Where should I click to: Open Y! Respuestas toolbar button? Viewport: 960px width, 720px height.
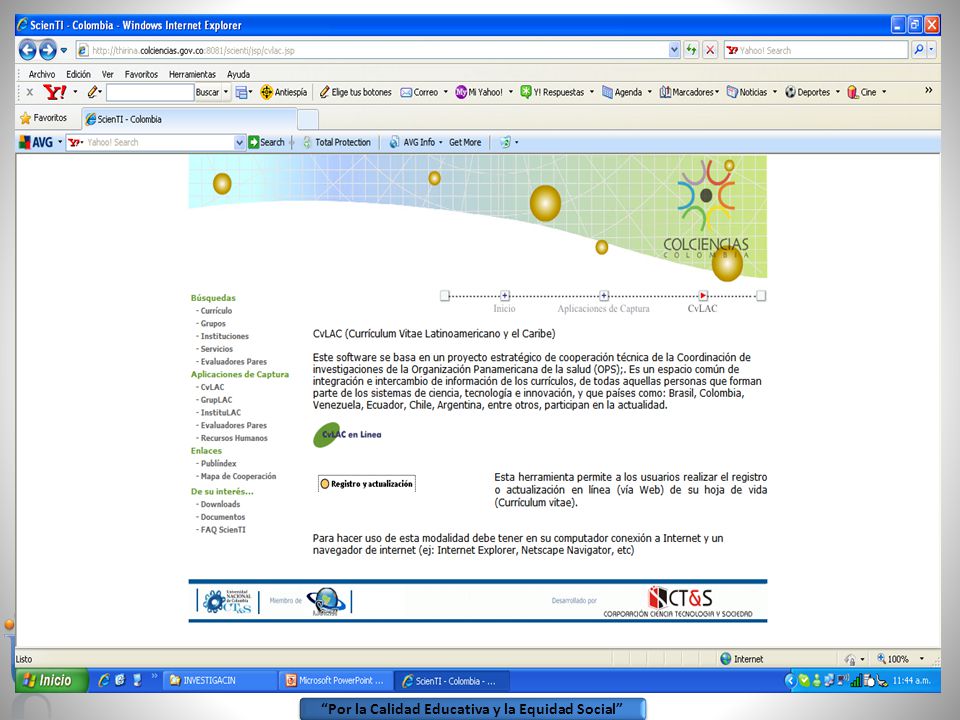552,92
